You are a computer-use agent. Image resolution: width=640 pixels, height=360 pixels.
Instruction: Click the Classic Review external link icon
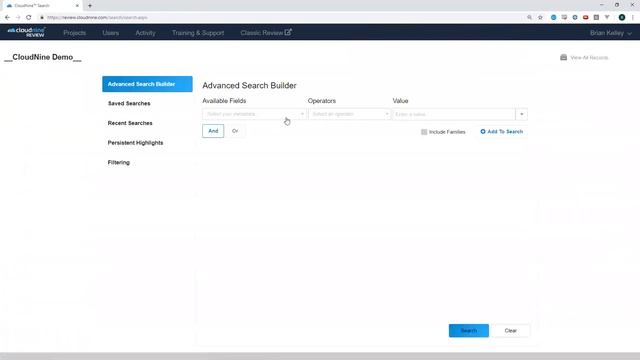coord(288,32)
